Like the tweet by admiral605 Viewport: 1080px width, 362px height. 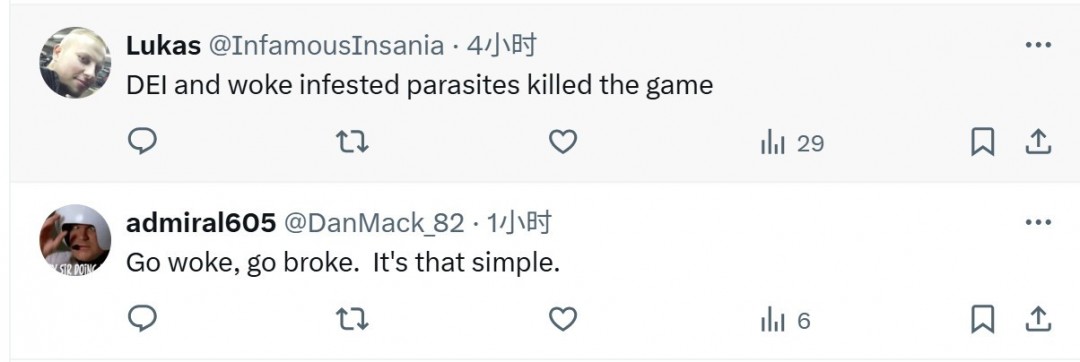(x=563, y=320)
